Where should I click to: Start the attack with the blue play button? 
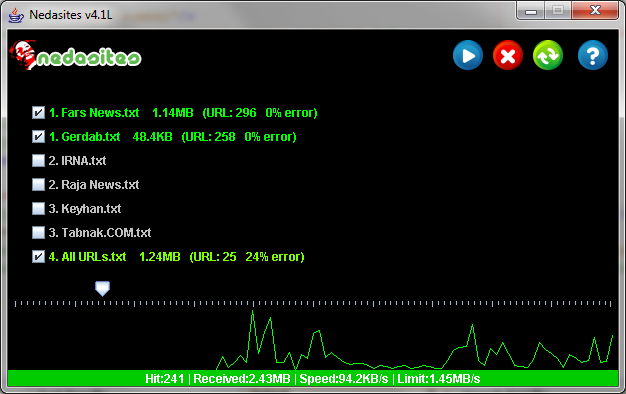[468, 55]
